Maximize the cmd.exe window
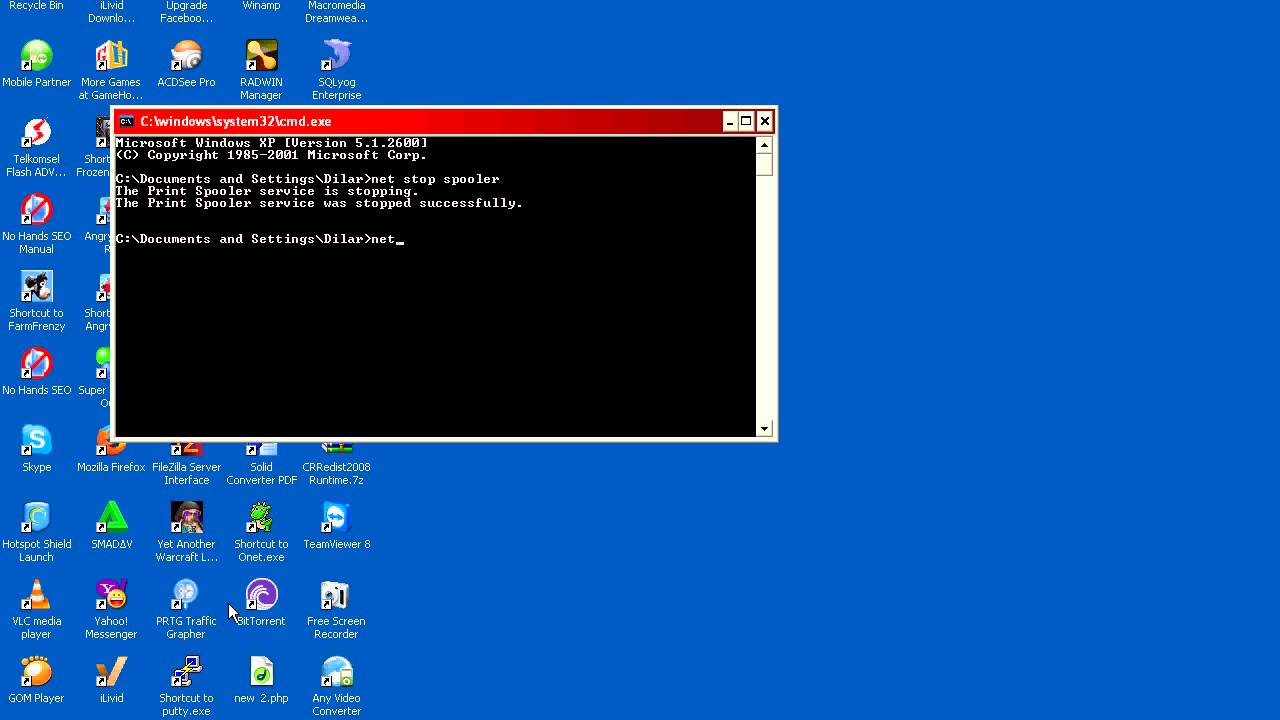This screenshot has height=720, width=1280. point(746,122)
